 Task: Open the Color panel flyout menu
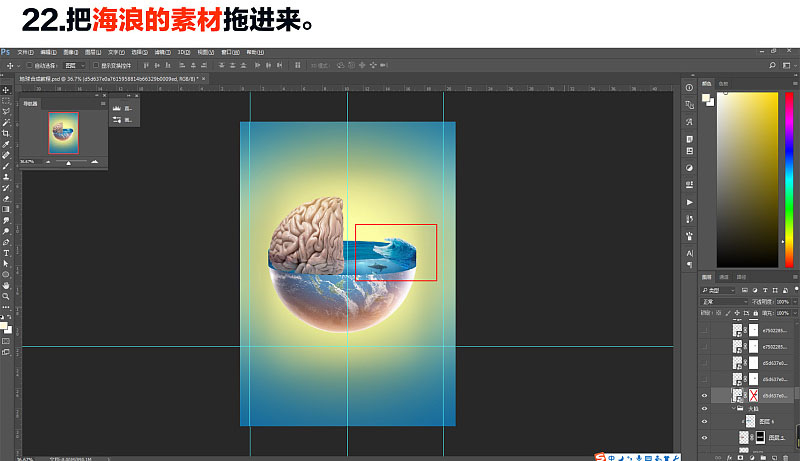(x=795, y=83)
